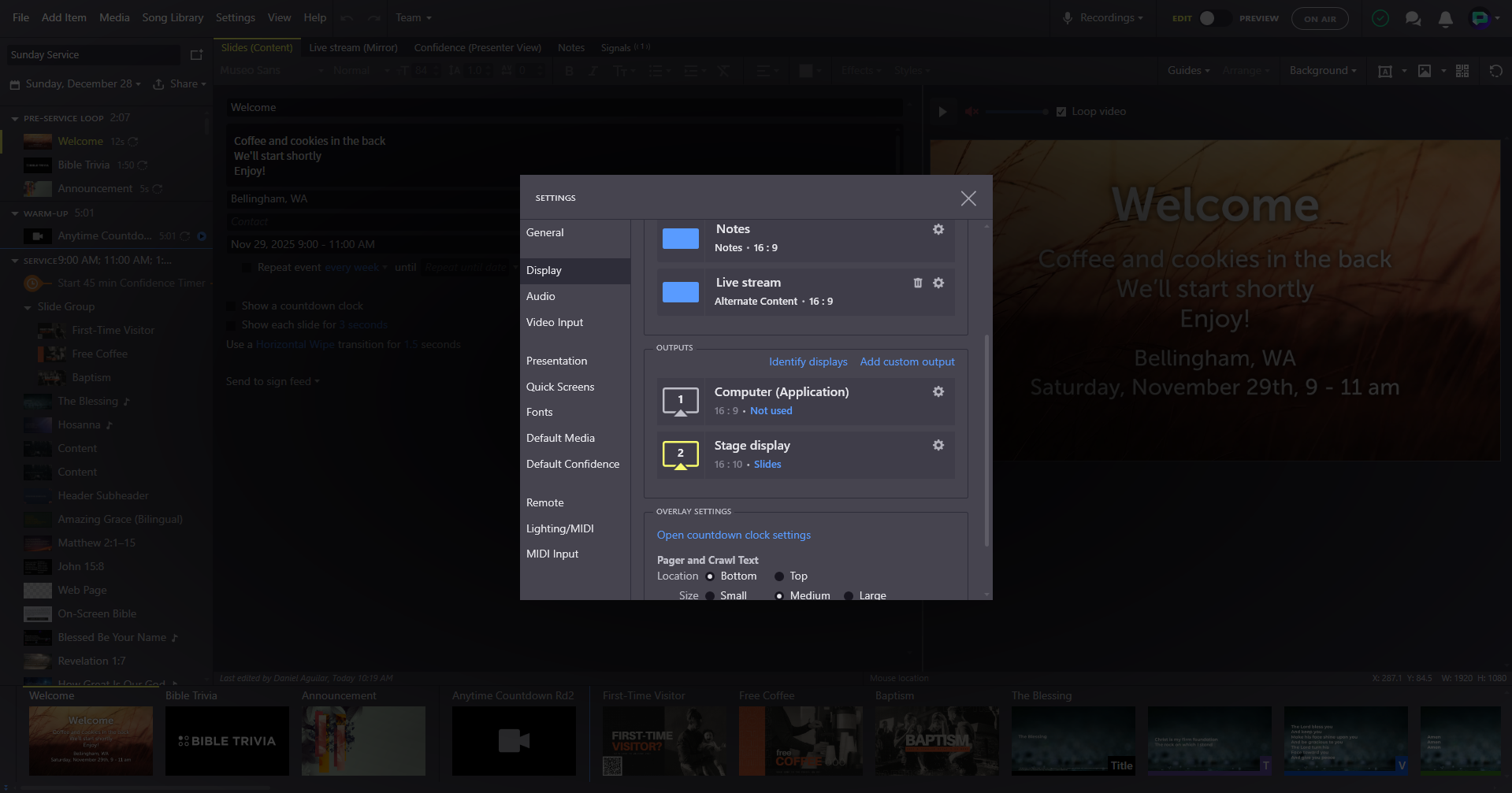Click the redo arrow in top bar
1512x793 pixels.
(374, 18)
